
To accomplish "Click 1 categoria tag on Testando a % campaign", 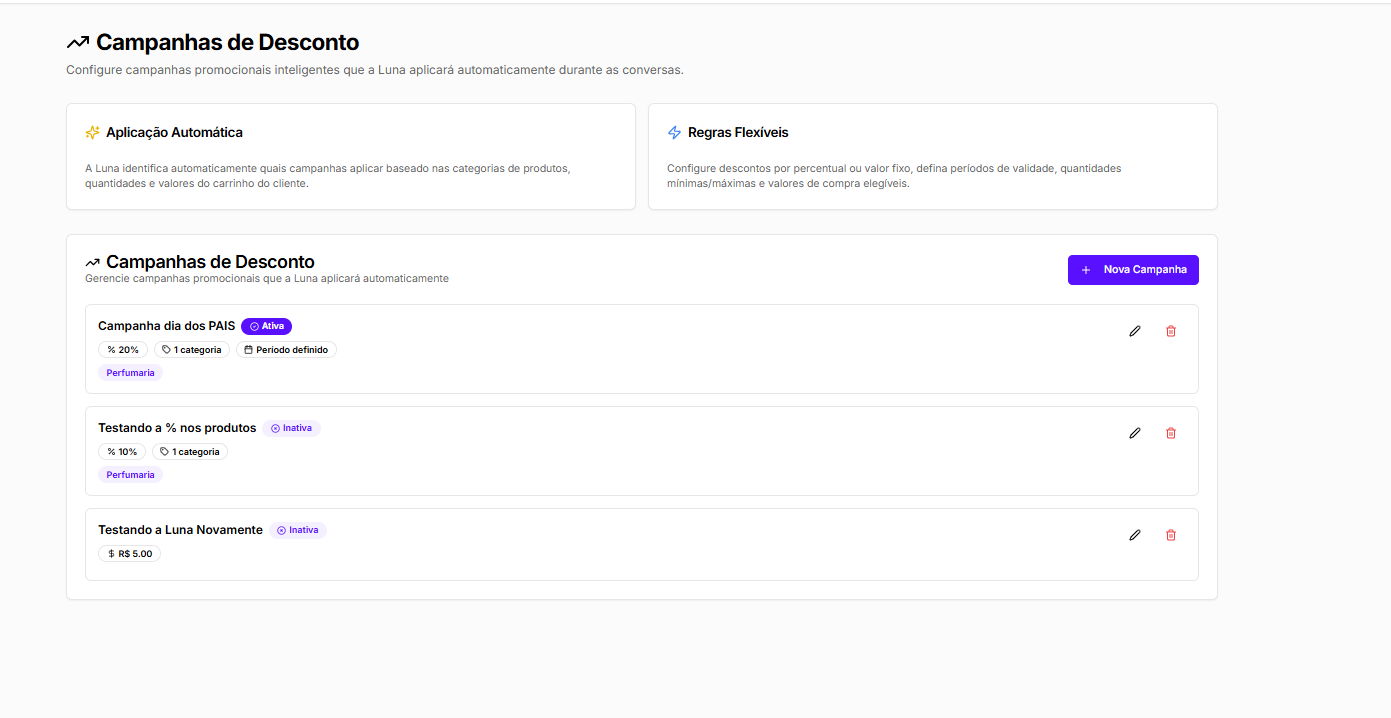I will click(190, 452).
